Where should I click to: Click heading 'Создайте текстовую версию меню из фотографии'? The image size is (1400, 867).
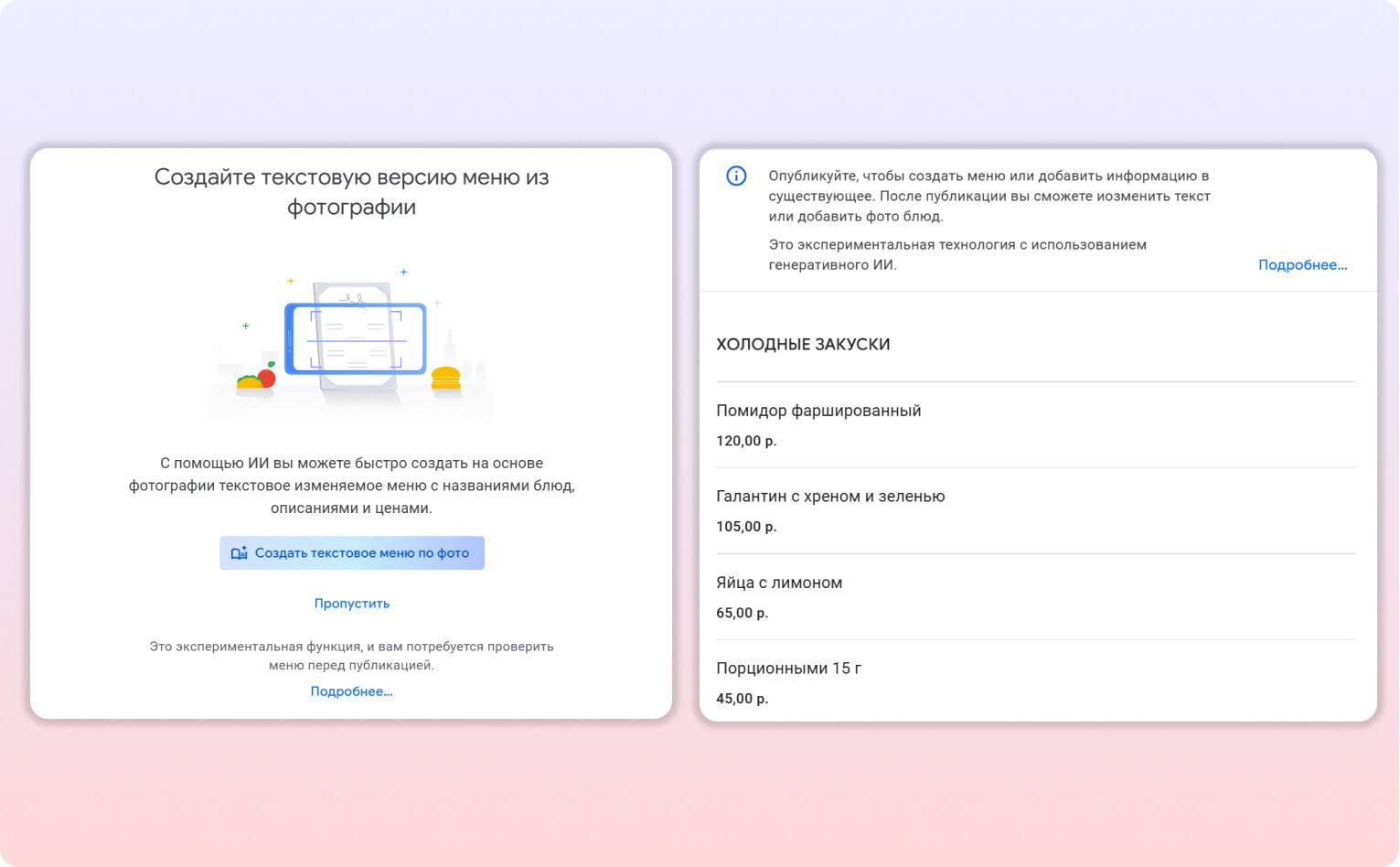(352, 192)
